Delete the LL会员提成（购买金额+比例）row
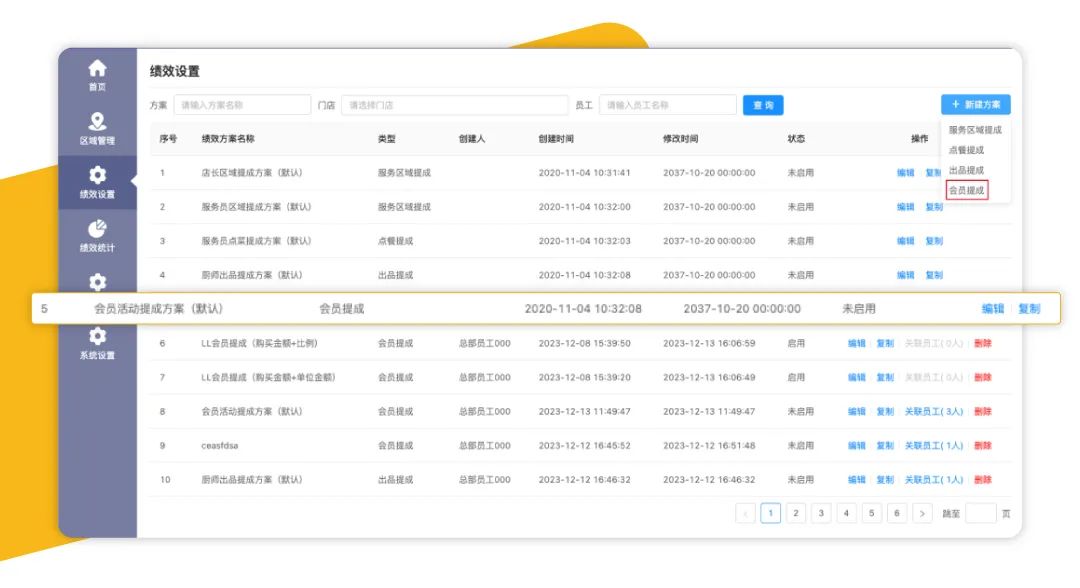The width and height of the screenshot is (1080, 588). 983,343
